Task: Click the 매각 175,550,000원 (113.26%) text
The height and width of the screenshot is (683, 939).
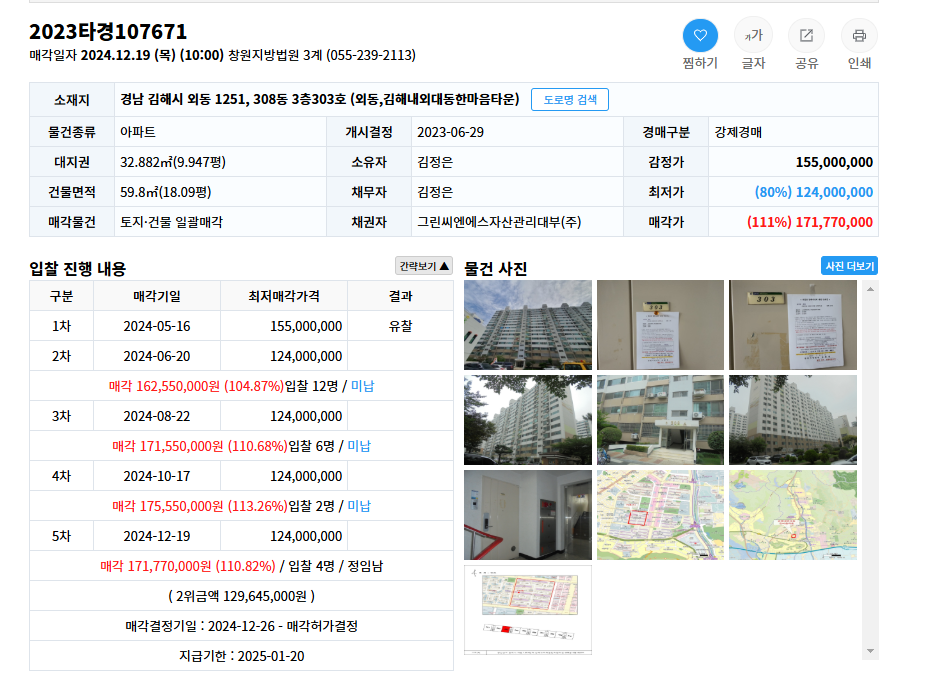Action: click(200, 506)
